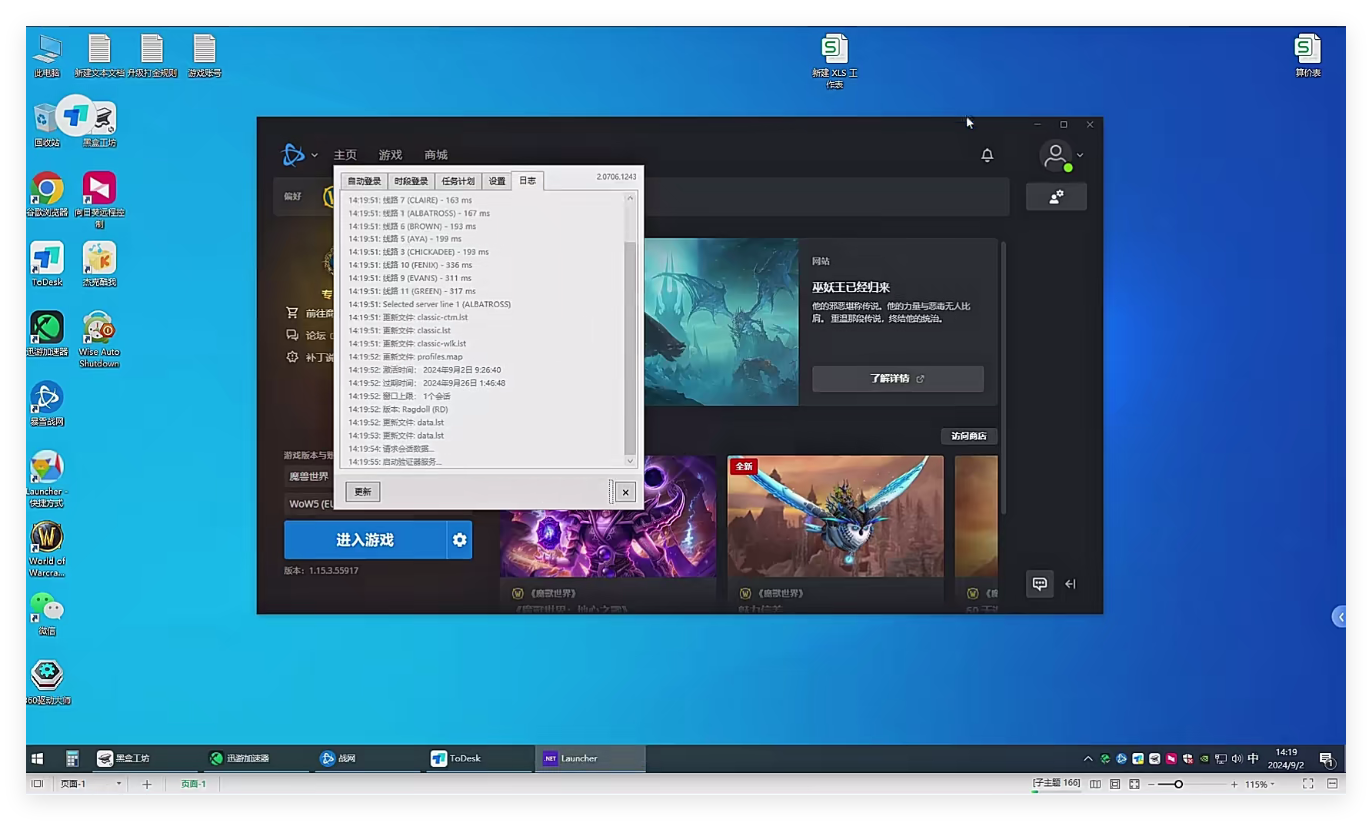Open the notifications bell

coord(987,155)
